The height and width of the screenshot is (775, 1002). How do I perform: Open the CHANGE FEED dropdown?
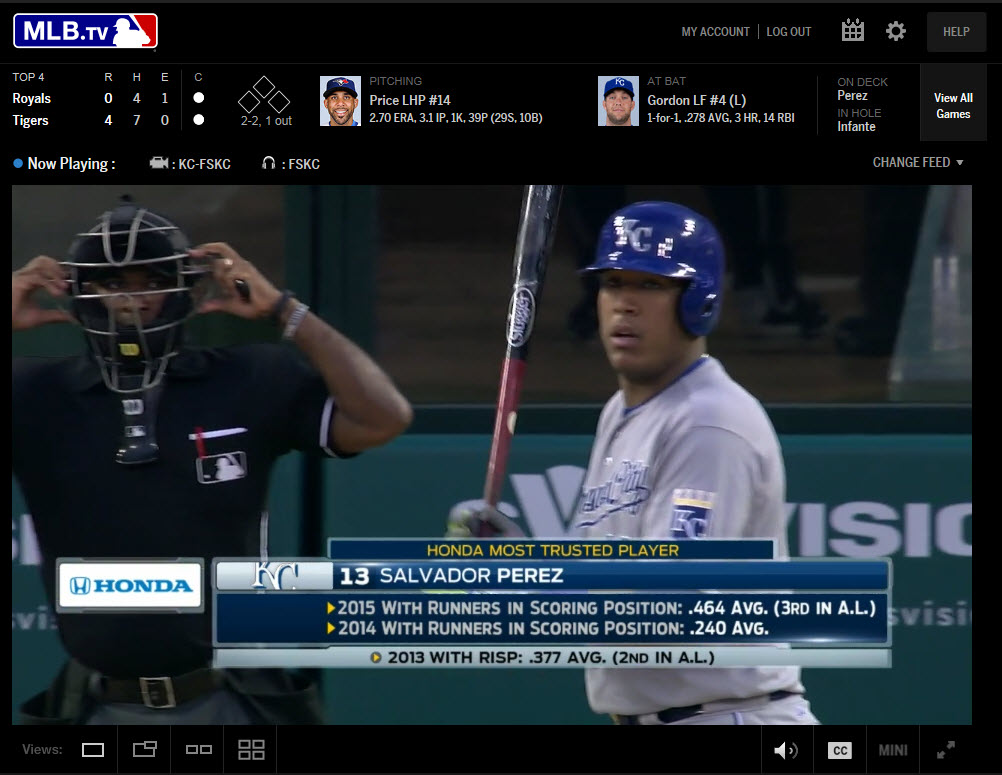918,162
